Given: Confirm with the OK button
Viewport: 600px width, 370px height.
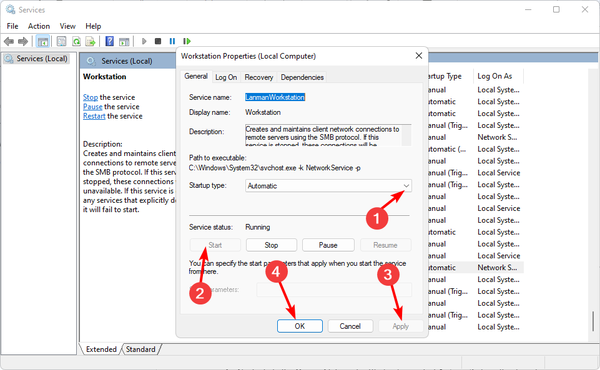Looking at the screenshot, I should (300, 326).
